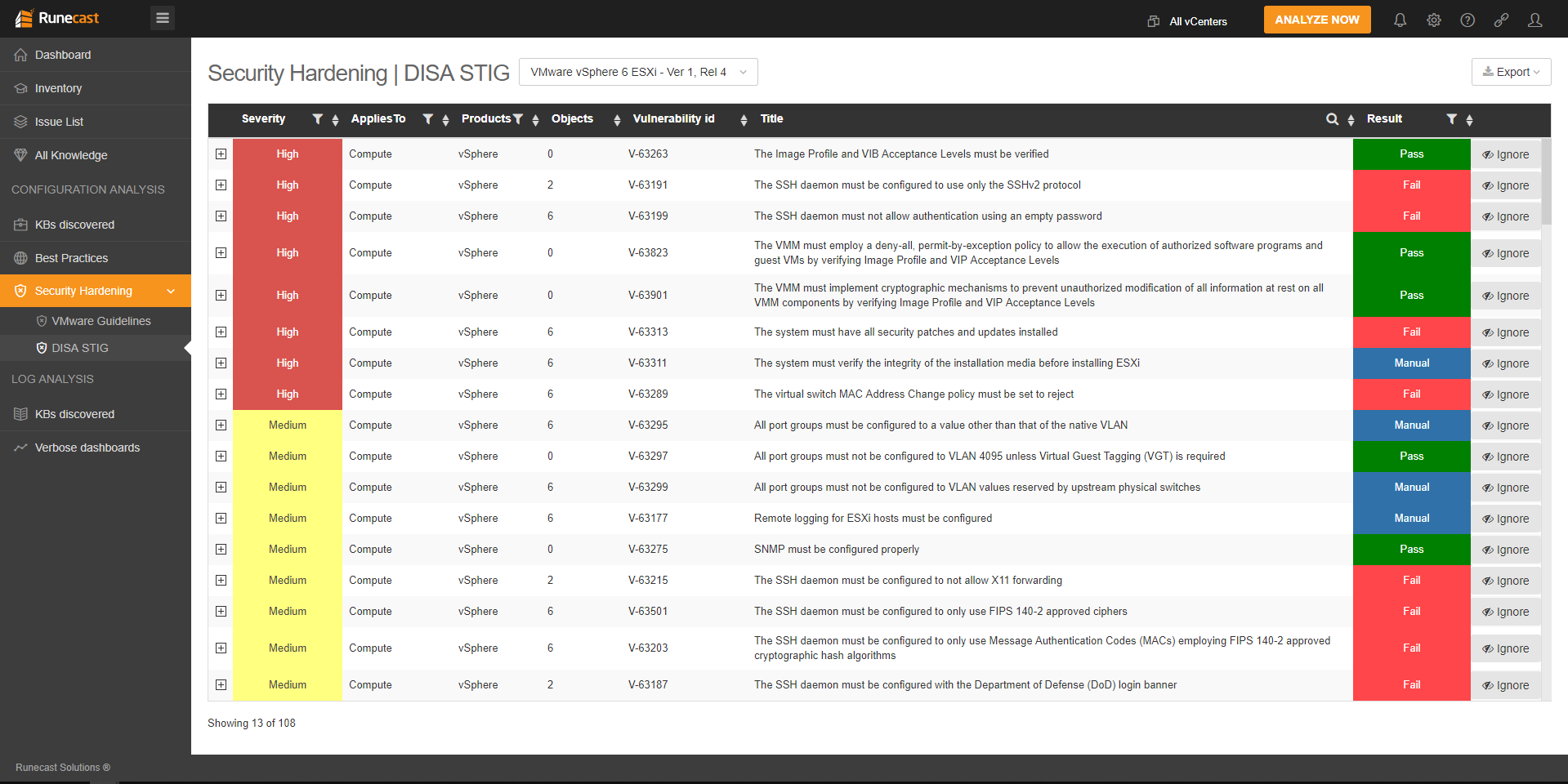Open the Result column filter icon

click(x=1452, y=118)
